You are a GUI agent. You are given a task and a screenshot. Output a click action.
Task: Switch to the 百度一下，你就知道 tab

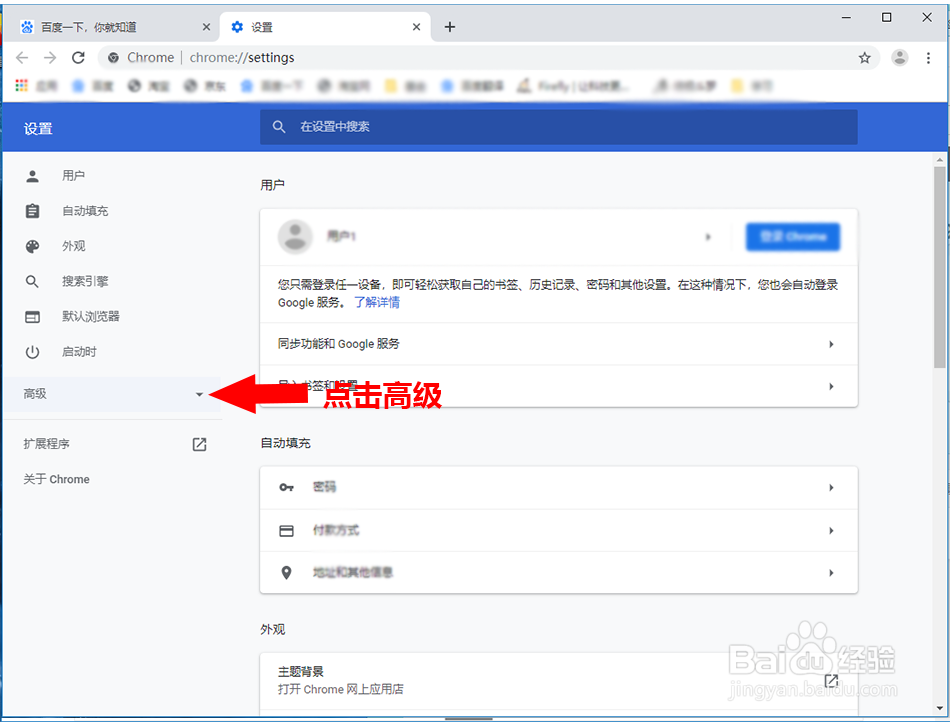[114, 27]
